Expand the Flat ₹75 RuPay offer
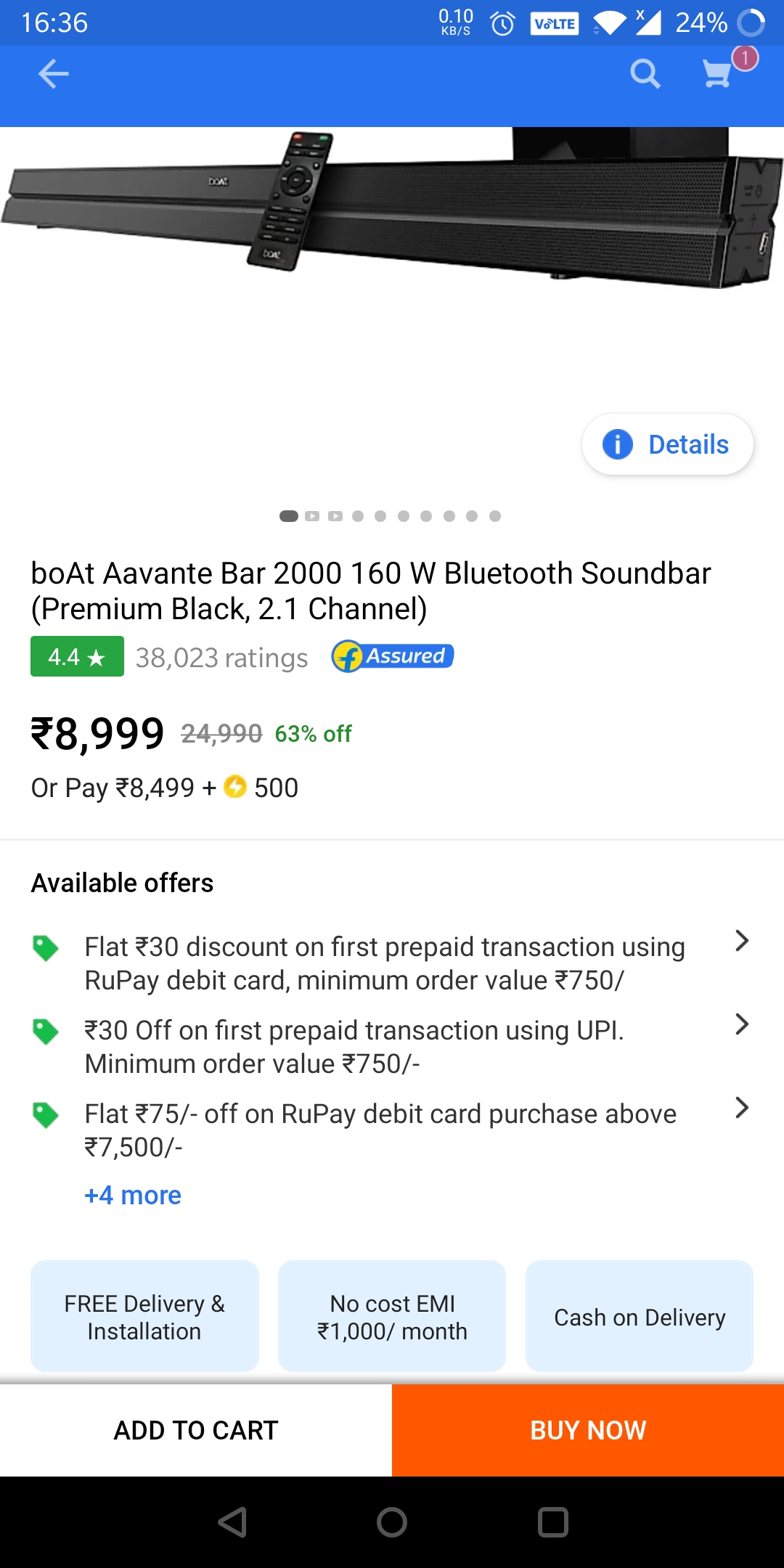Viewport: 784px width, 1568px height. click(x=741, y=1108)
